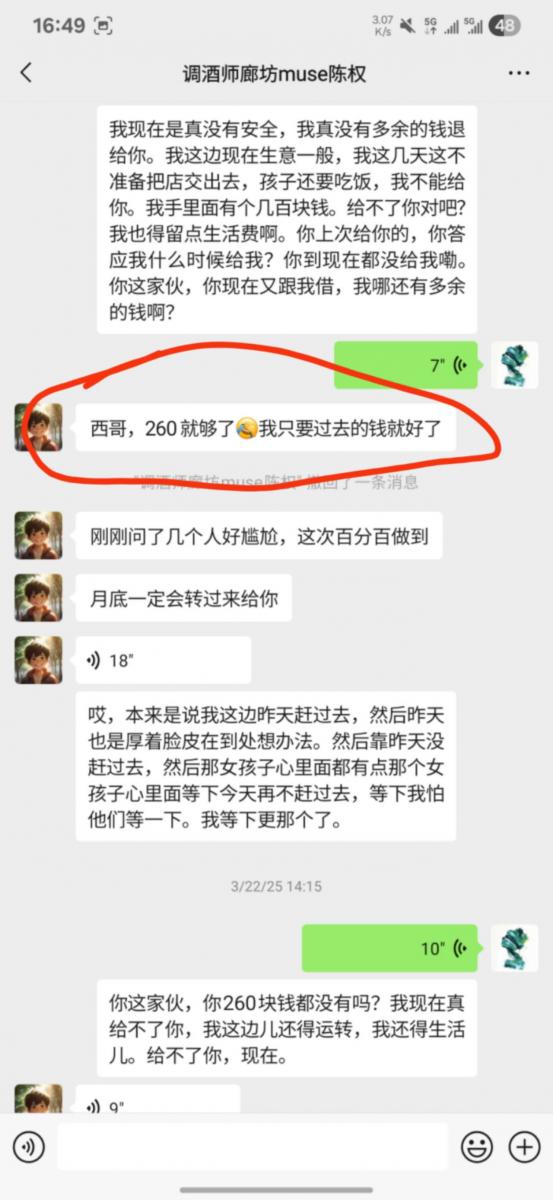
Task: Tap the message text input field
Action: (252, 1146)
